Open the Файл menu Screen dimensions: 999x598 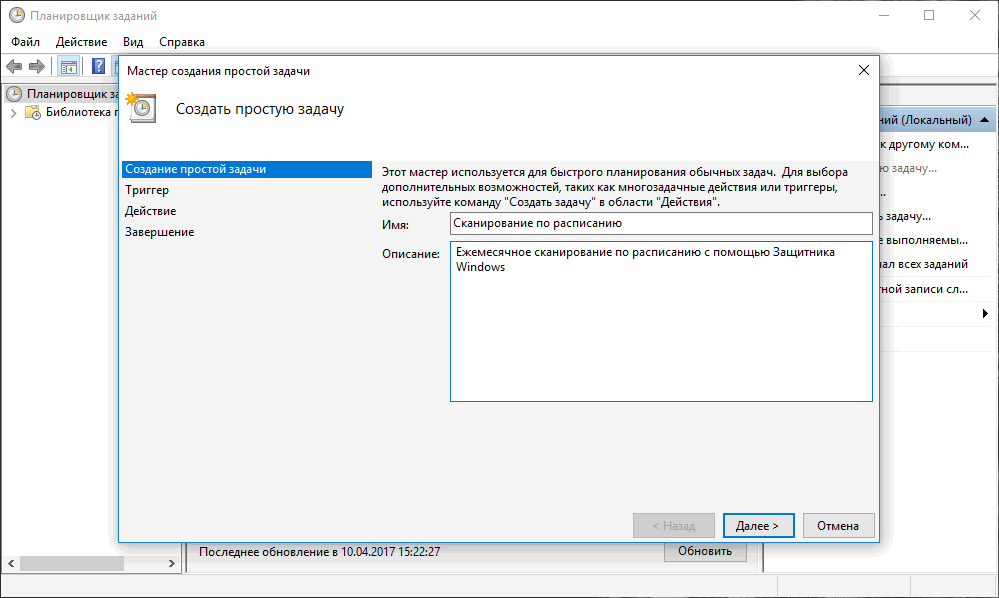point(25,42)
